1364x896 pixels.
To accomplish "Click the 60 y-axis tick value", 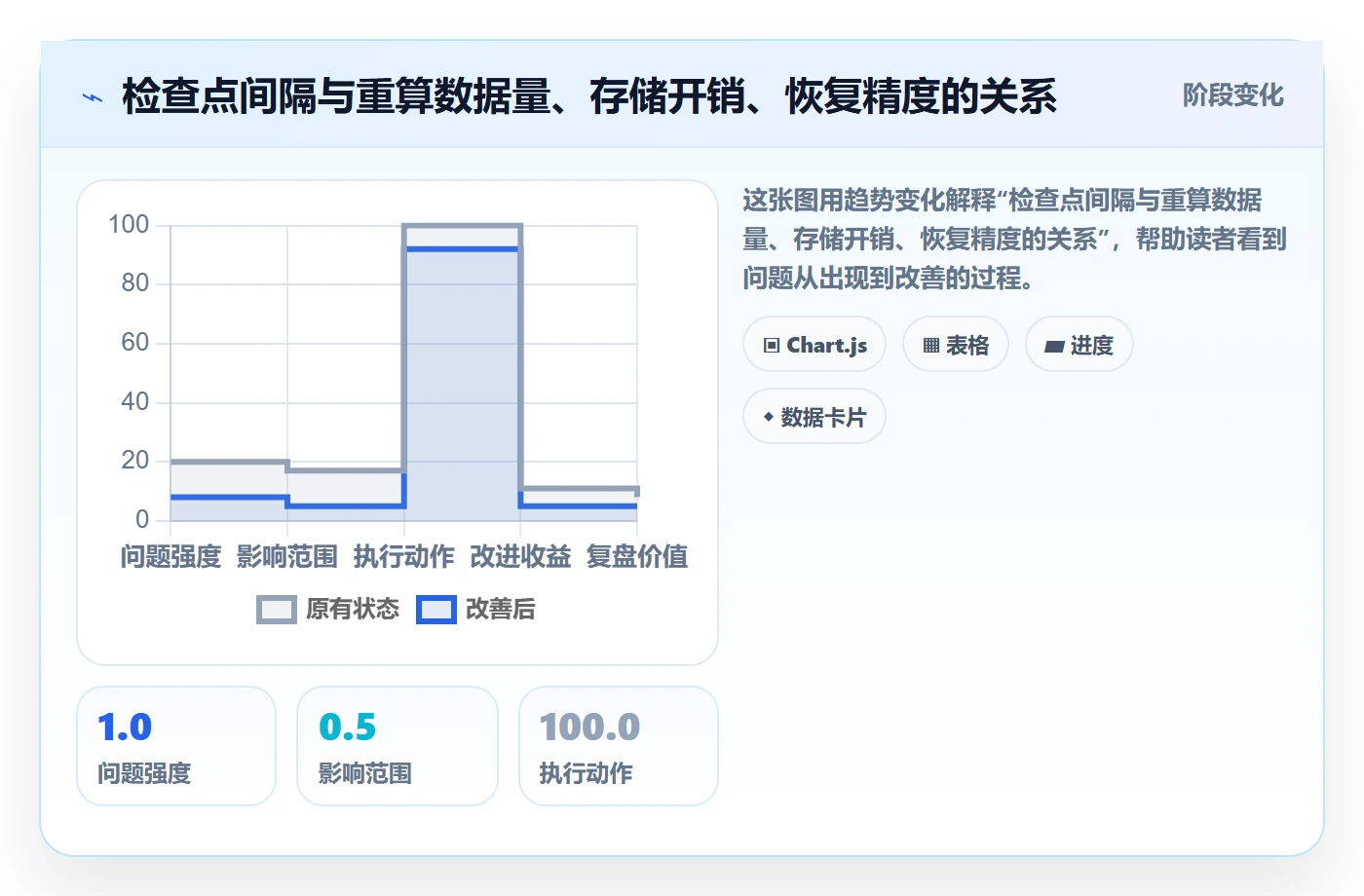I will [x=135, y=343].
